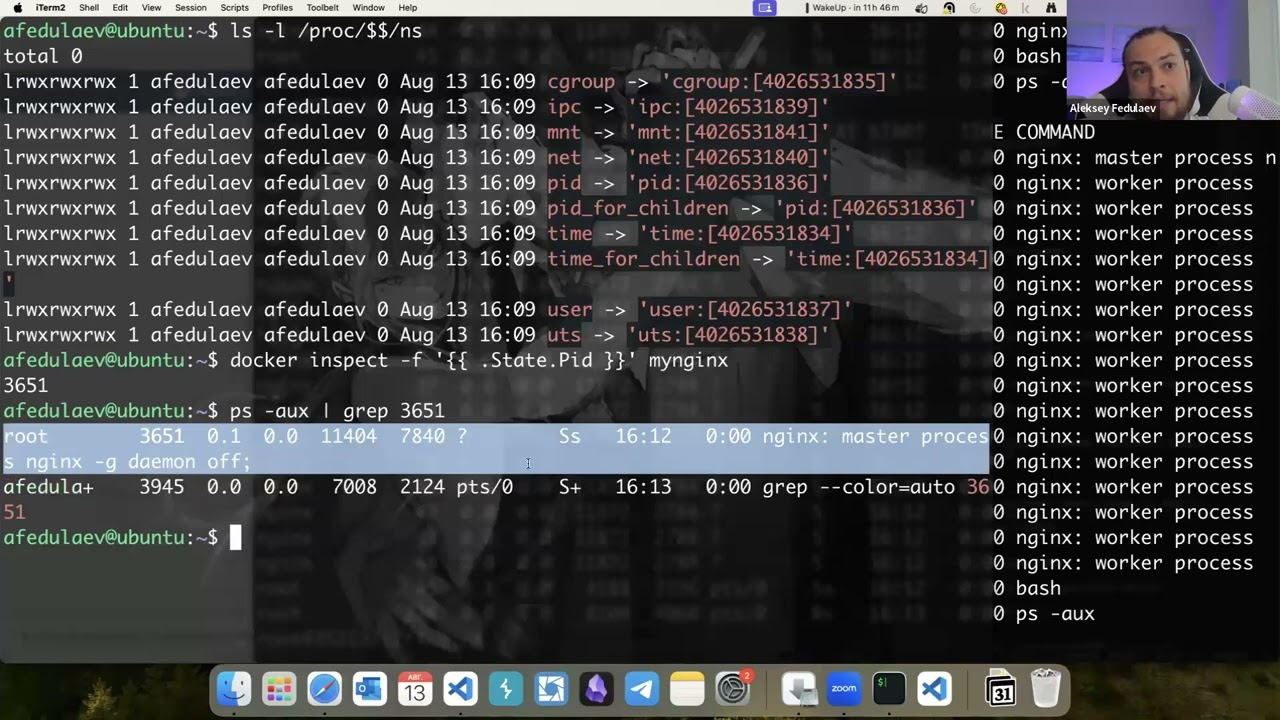Screen dimensions: 1280x720
Task: Click the 'pid_for_children' namespace name
Action: [638, 208]
